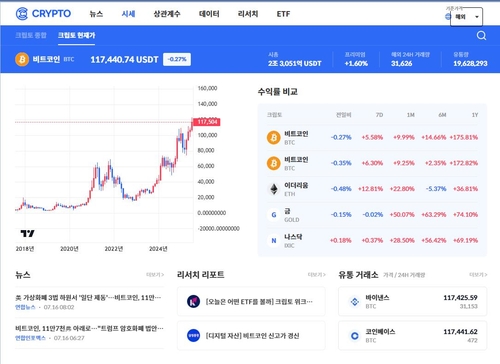Viewport: 500px width, 364px height.
Task: Open the article 비트코인, 11만7천弗 아래로
Action: pos(89,329)
